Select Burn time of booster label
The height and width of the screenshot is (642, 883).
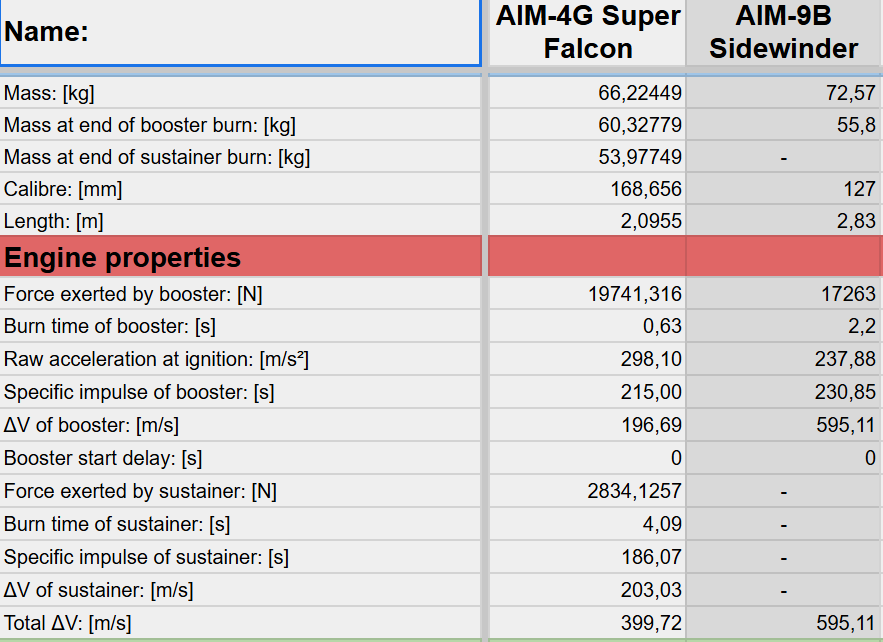coord(240,326)
